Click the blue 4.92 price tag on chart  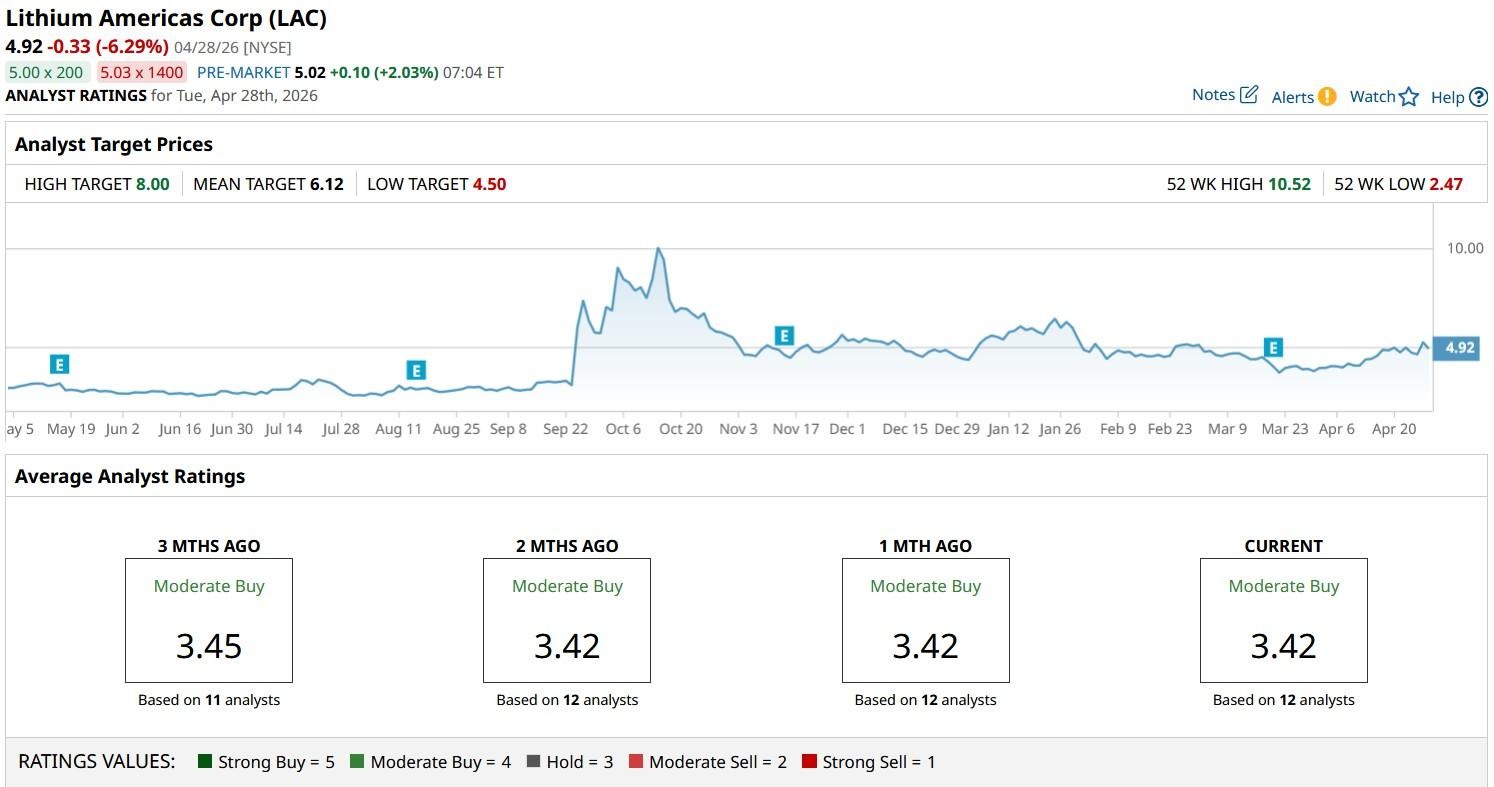[1460, 348]
